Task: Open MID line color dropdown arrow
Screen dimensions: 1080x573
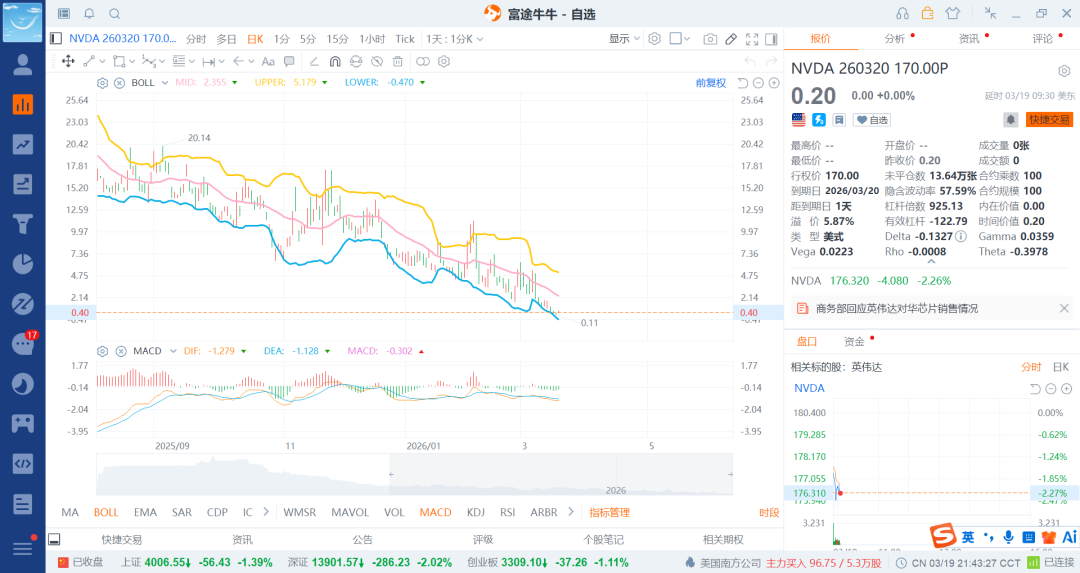Action: pos(235,83)
